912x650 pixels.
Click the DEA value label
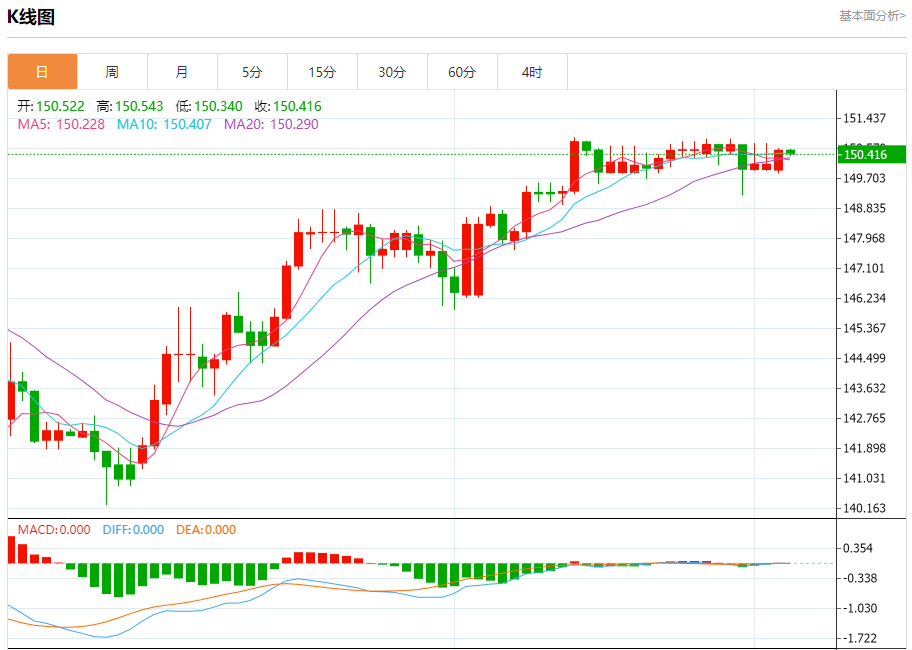[x=206, y=530]
